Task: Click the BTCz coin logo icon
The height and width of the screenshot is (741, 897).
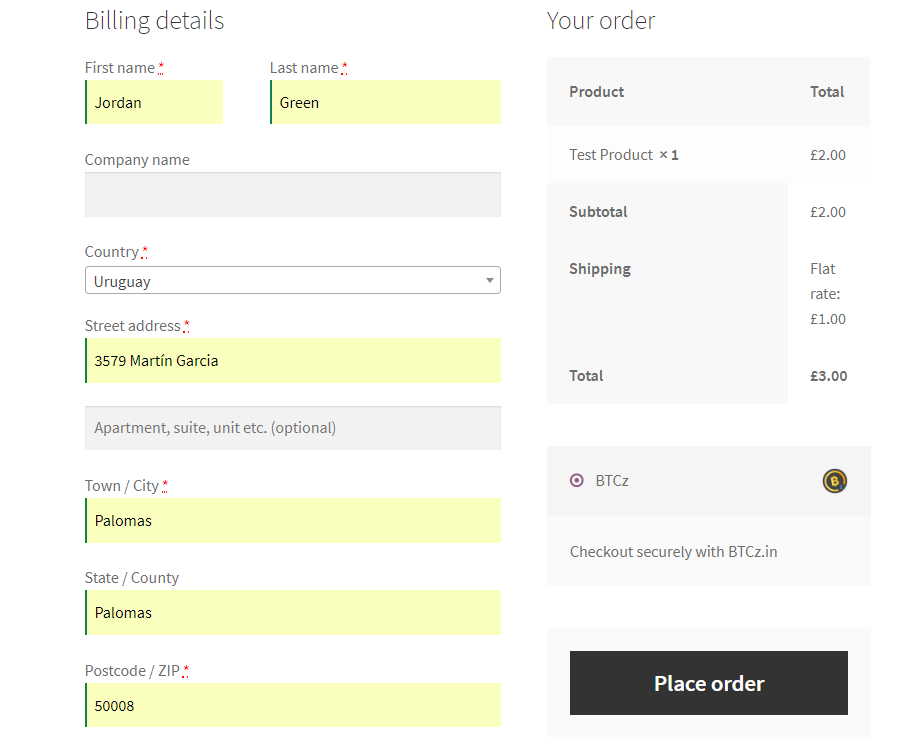Action: click(x=835, y=481)
